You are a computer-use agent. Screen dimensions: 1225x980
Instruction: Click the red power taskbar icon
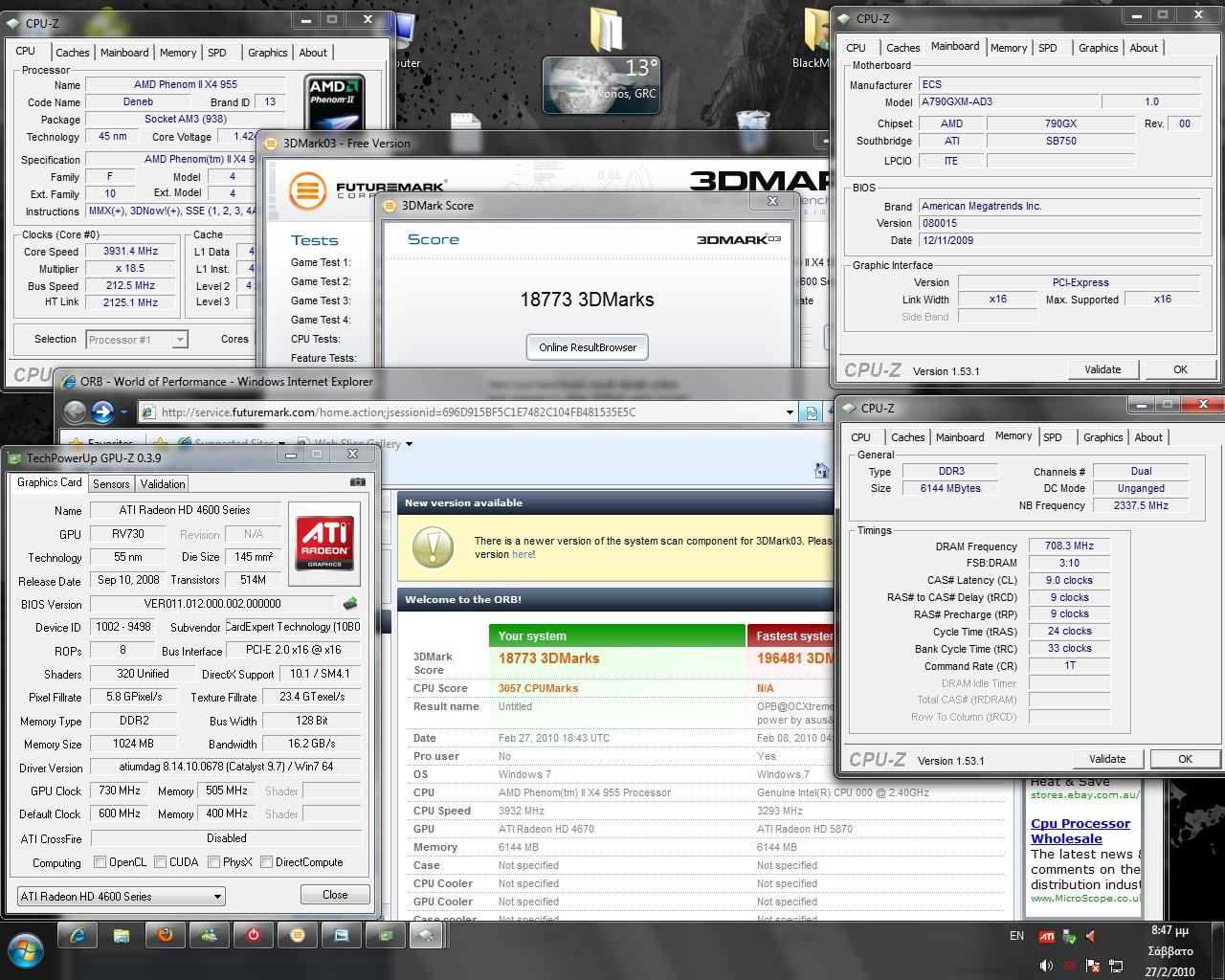pyautogui.click(x=254, y=935)
